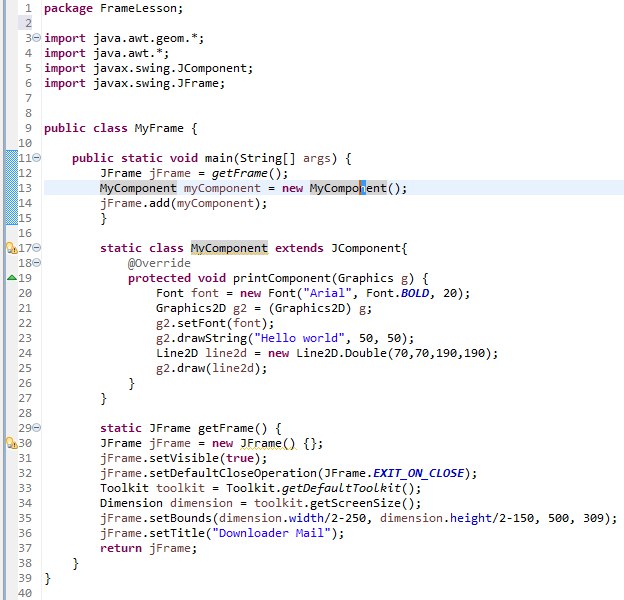Screen dimensions: 624x600
Task: Click the green override indicator on line 19
Action: pos(12,278)
